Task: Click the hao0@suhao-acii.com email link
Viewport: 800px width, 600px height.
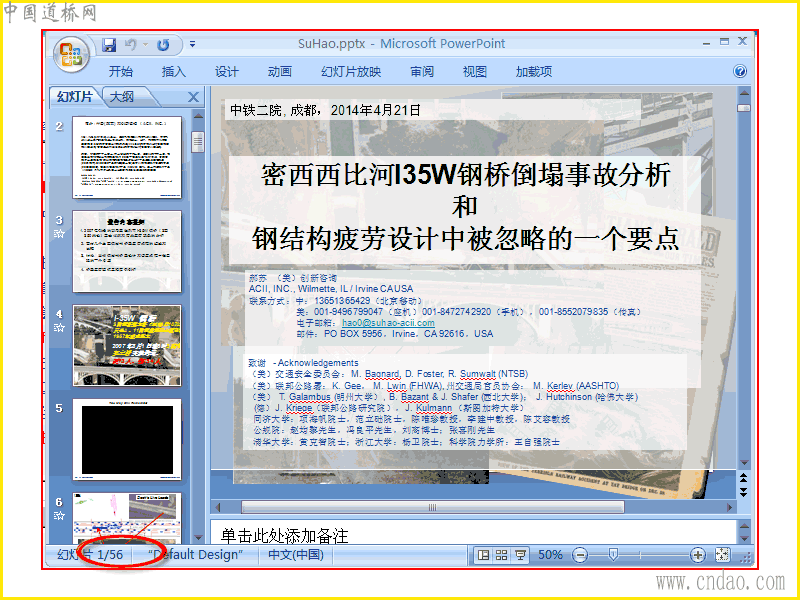Action: [x=388, y=322]
